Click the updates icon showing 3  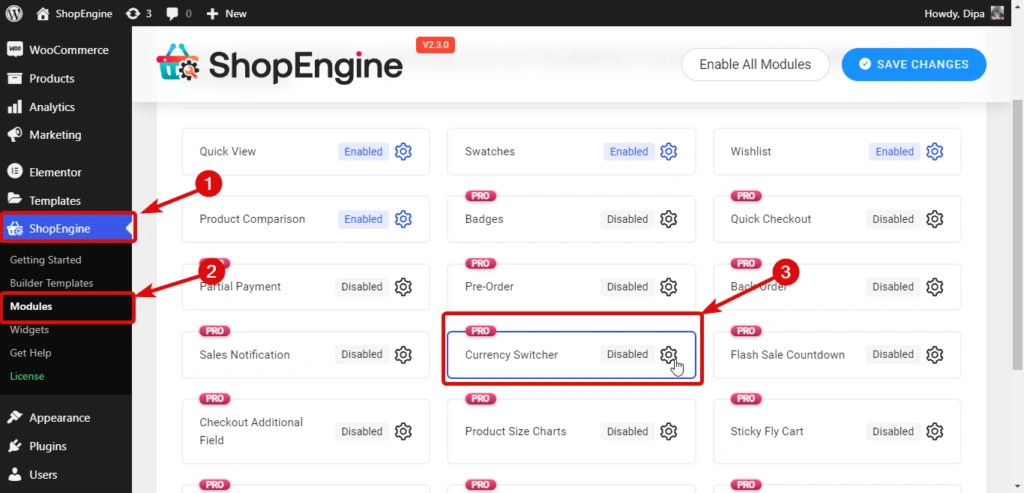click(x=139, y=14)
